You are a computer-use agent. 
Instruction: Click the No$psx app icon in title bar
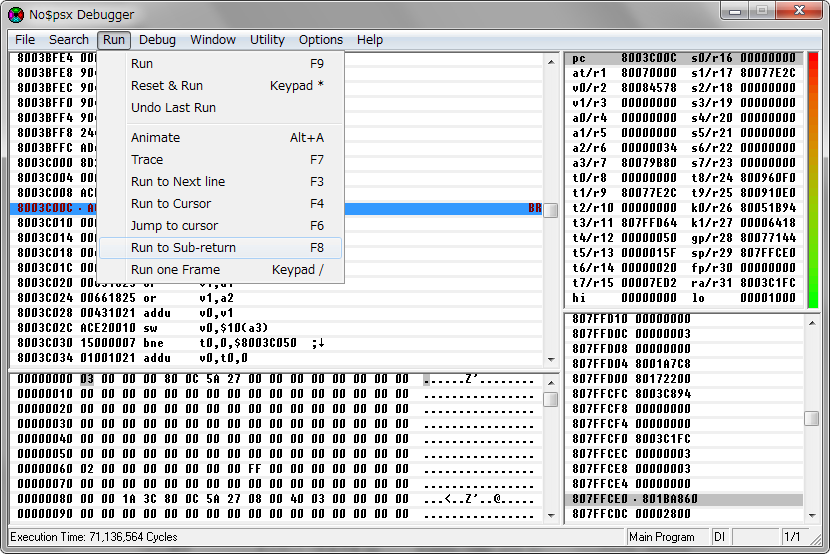click(x=16, y=14)
